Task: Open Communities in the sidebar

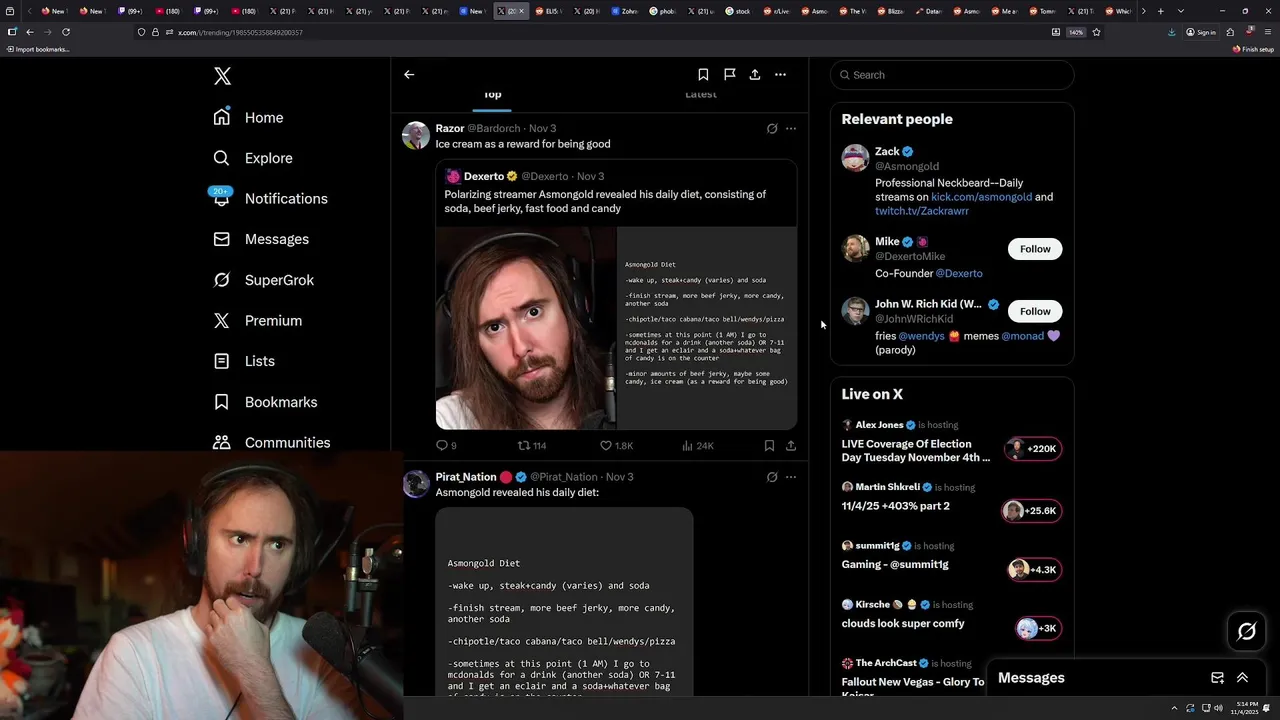Action: (x=272, y=442)
